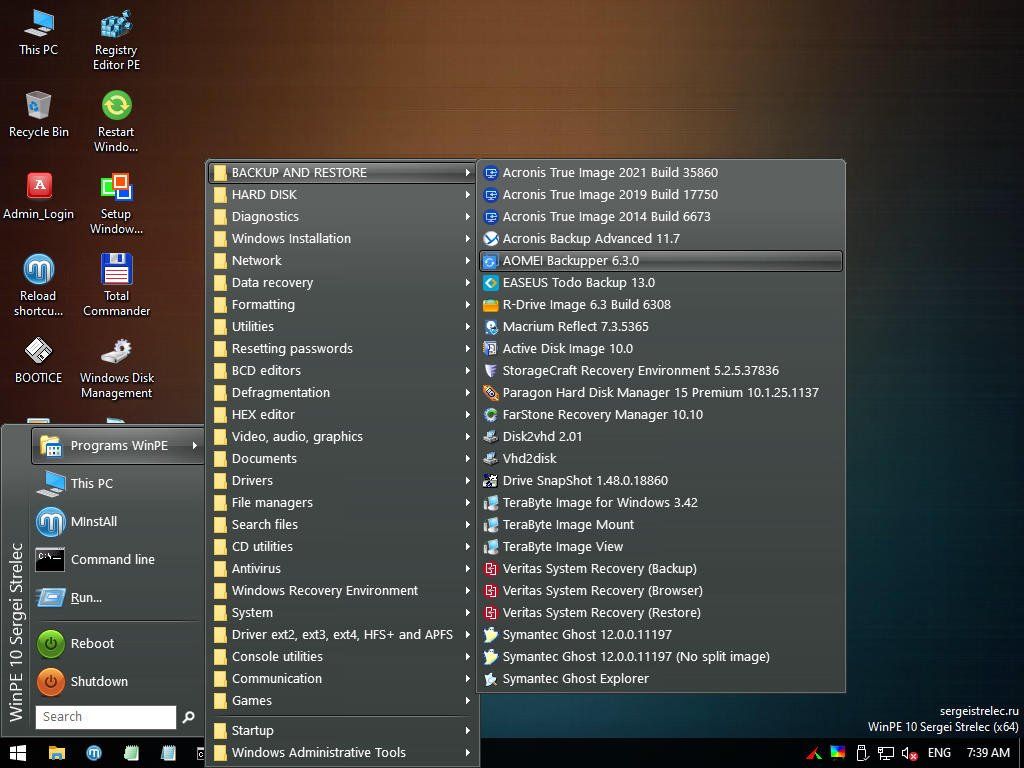Expand the Windows Installation submenu
Image resolution: width=1024 pixels, height=768 pixels.
(x=343, y=238)
